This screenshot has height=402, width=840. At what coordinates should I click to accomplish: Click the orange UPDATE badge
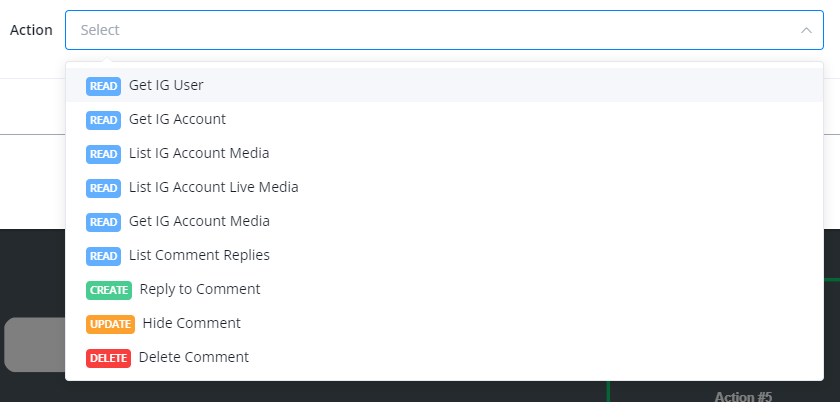(x=110, y=324)
